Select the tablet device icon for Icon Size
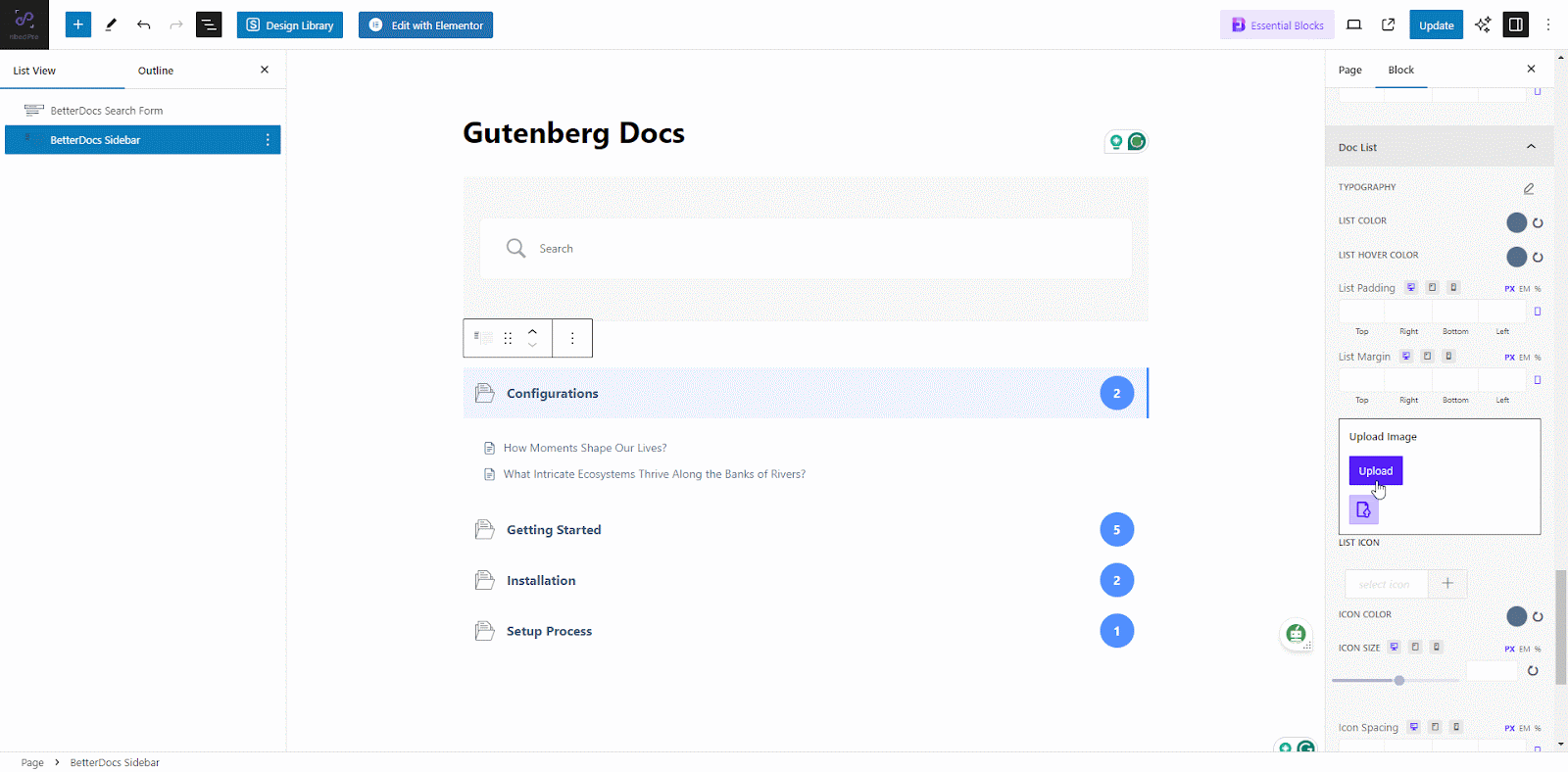 pos(1415,647)
